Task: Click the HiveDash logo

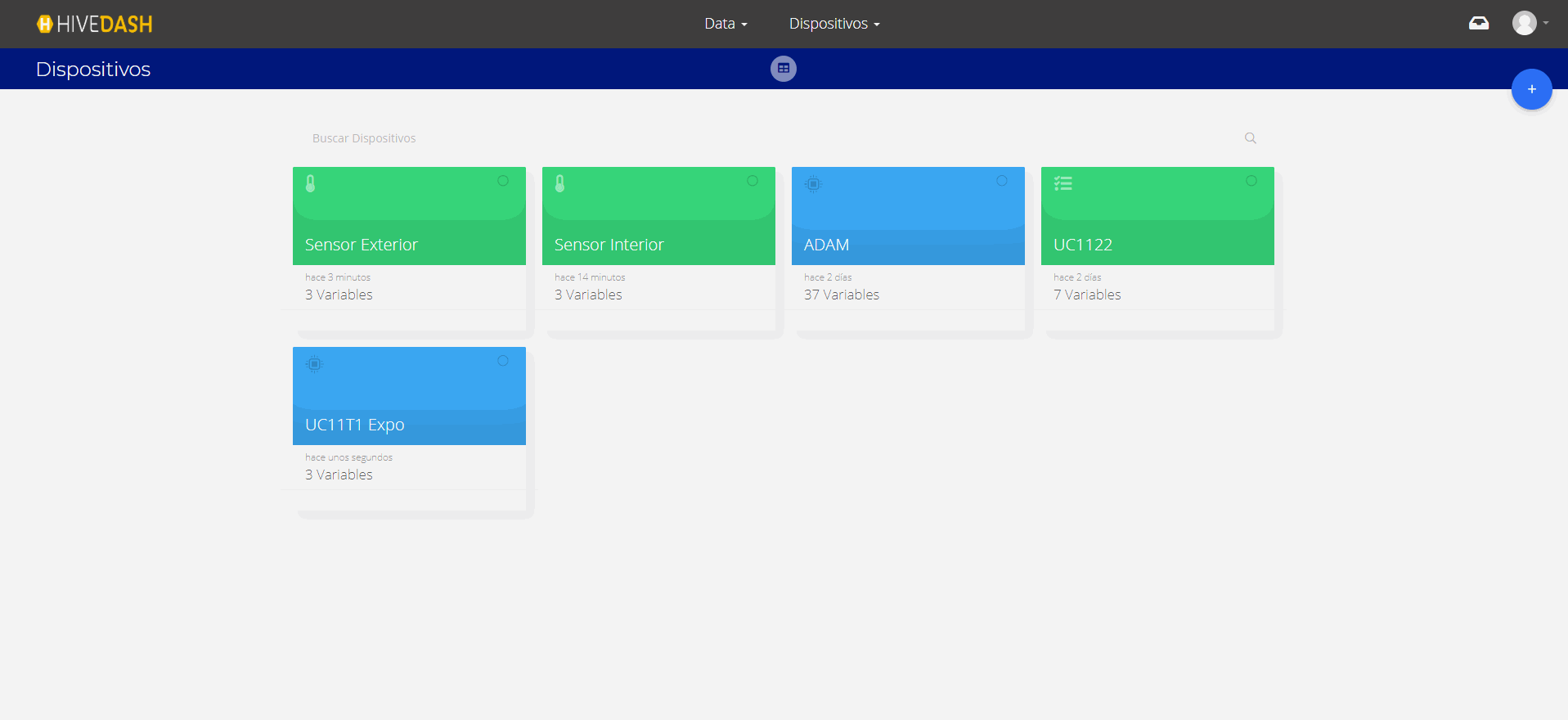Action: [x=95, y=25]
